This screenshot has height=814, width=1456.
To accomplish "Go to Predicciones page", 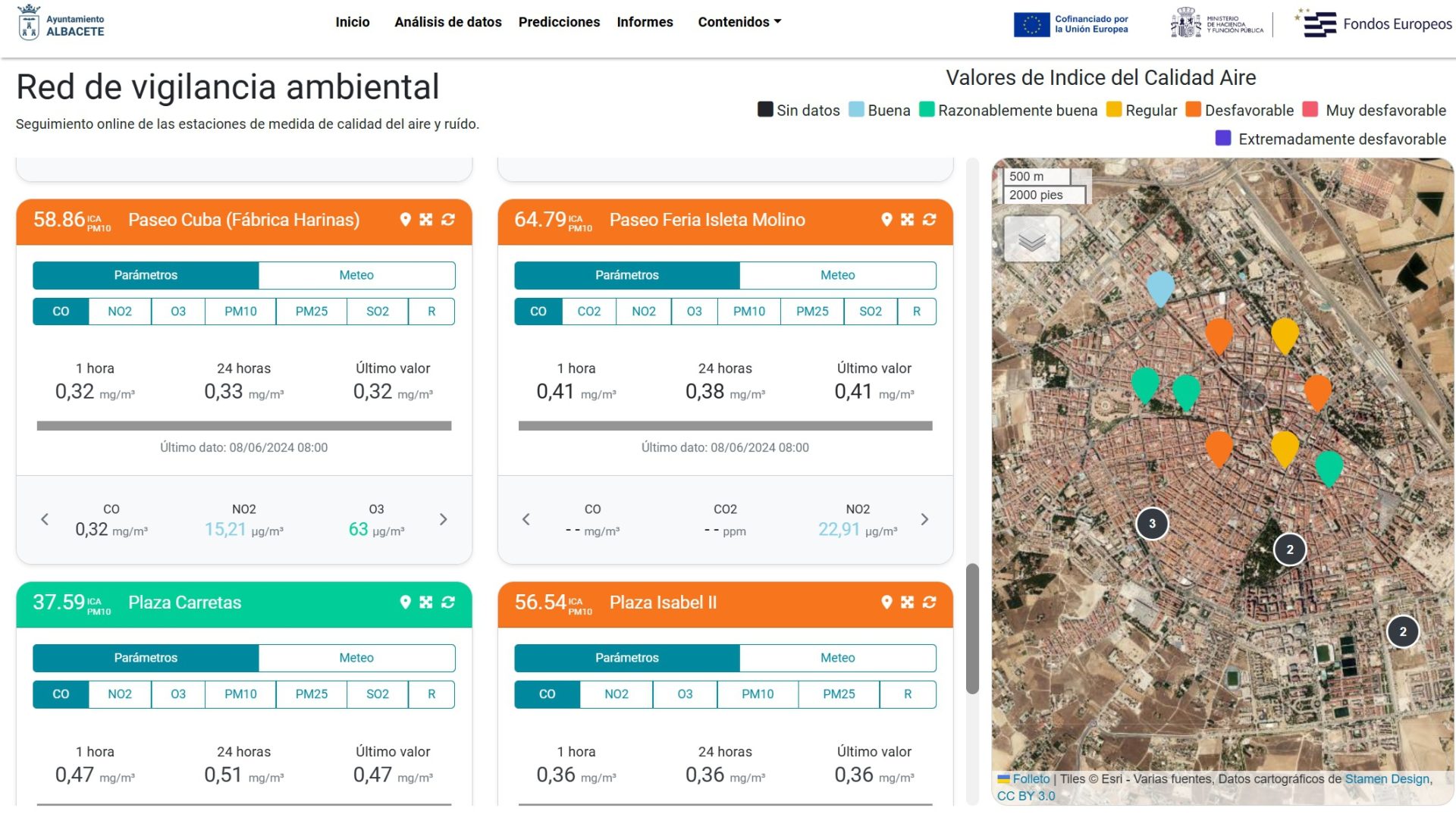I will coord(559,22).
